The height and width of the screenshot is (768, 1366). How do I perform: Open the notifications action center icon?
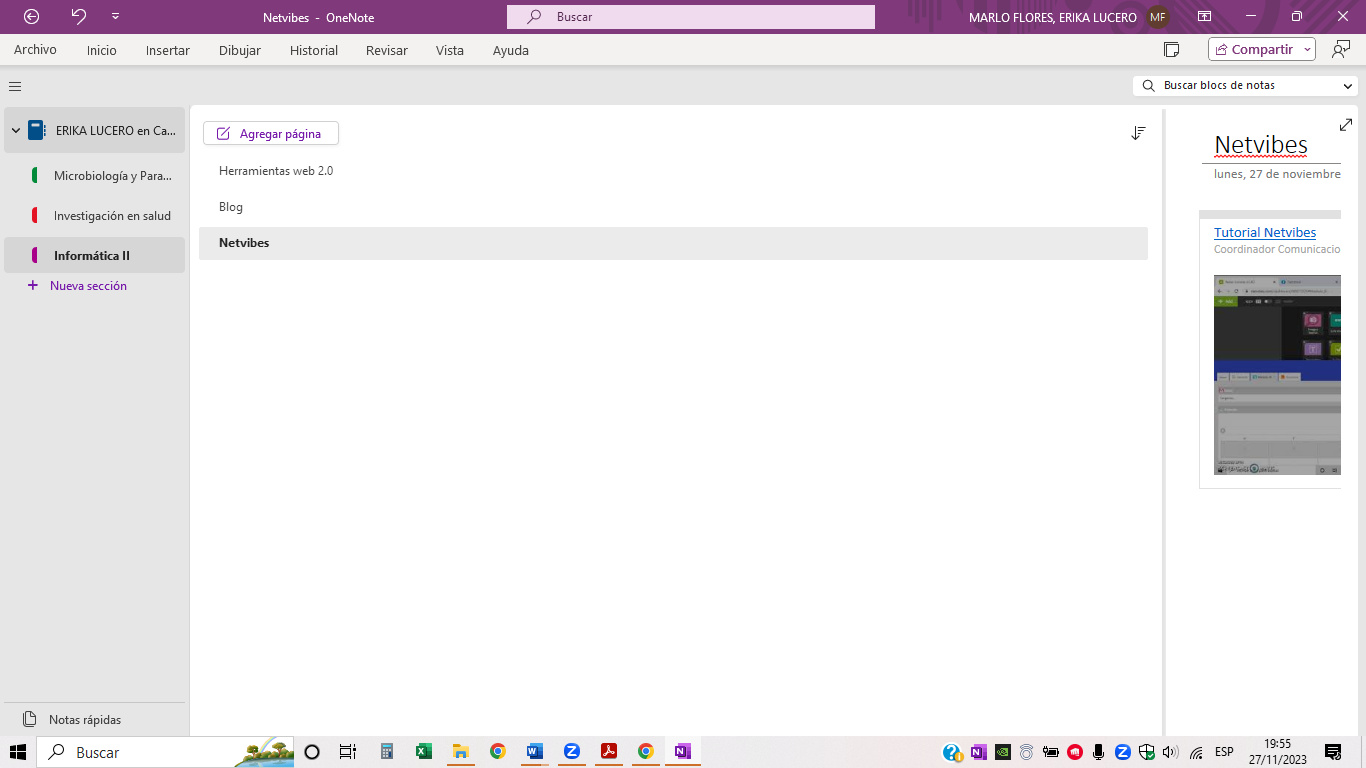1333,752
